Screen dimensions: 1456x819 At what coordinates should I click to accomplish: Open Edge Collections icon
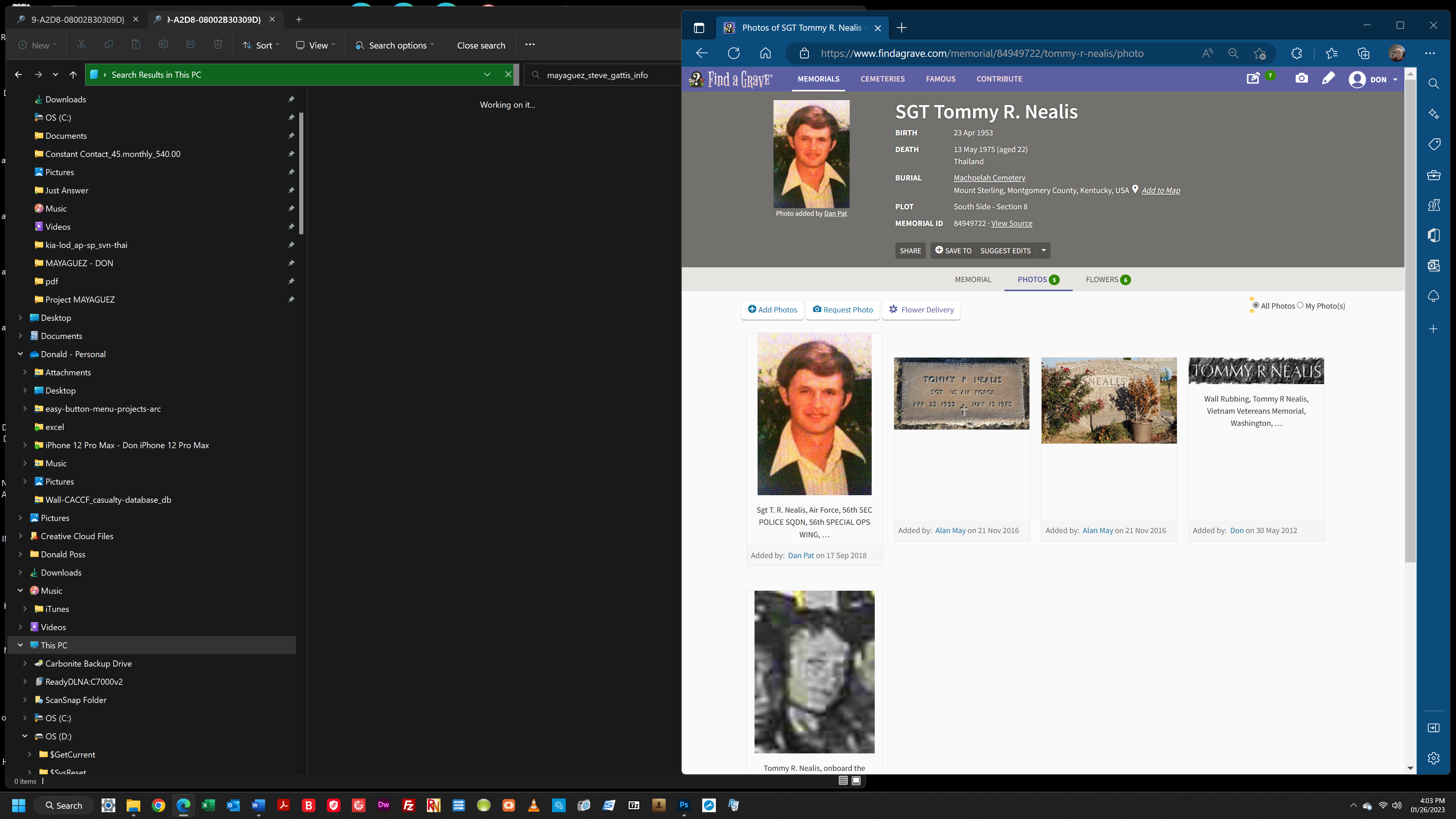1363,53
